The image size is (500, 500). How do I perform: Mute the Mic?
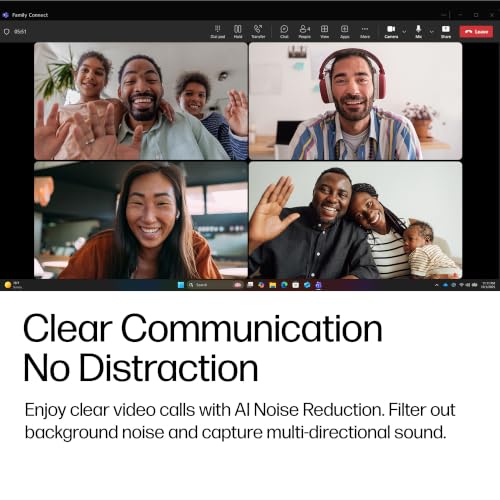(x=418, y=32)
